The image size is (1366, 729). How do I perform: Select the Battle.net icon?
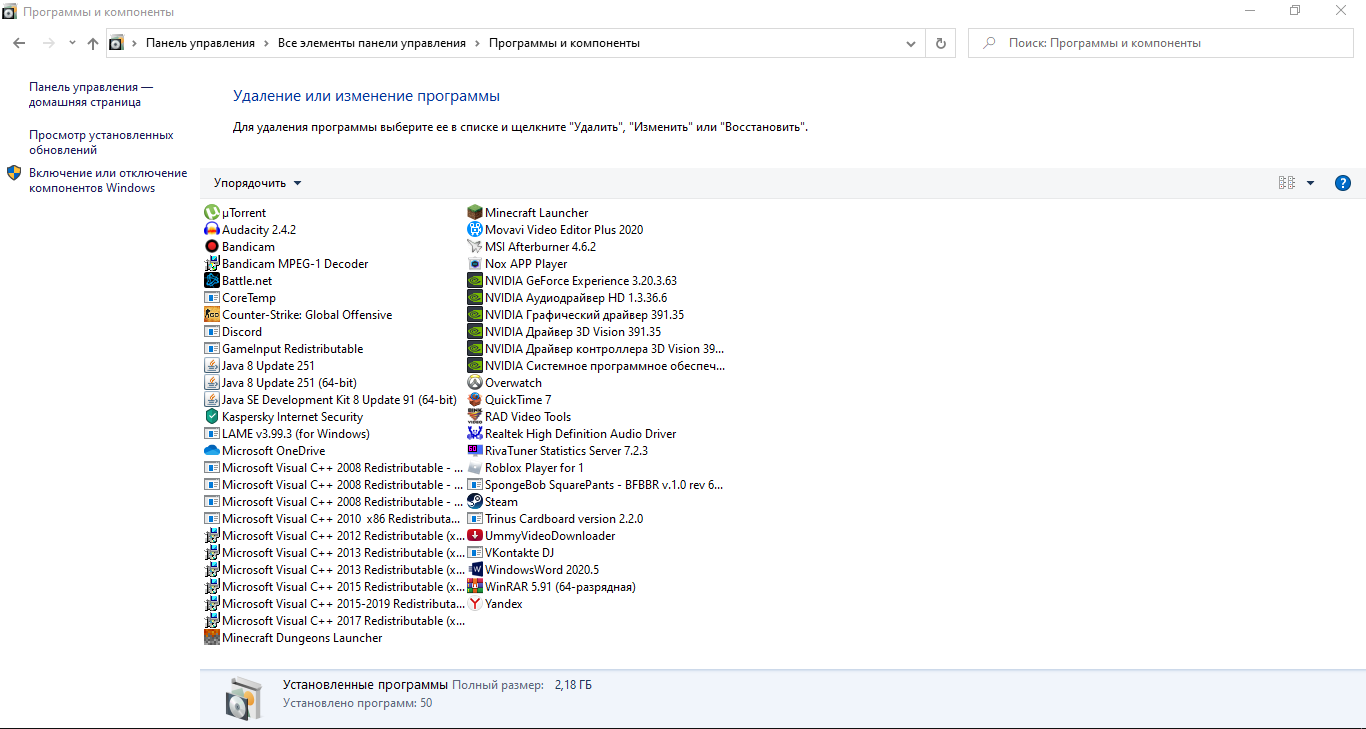click(x=211, y=280)
